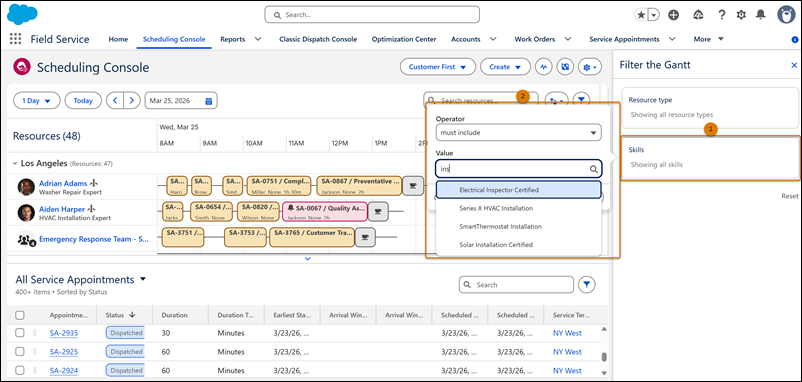
Task: Check the SA-2935 row checkbox
Action: (20, 333)
